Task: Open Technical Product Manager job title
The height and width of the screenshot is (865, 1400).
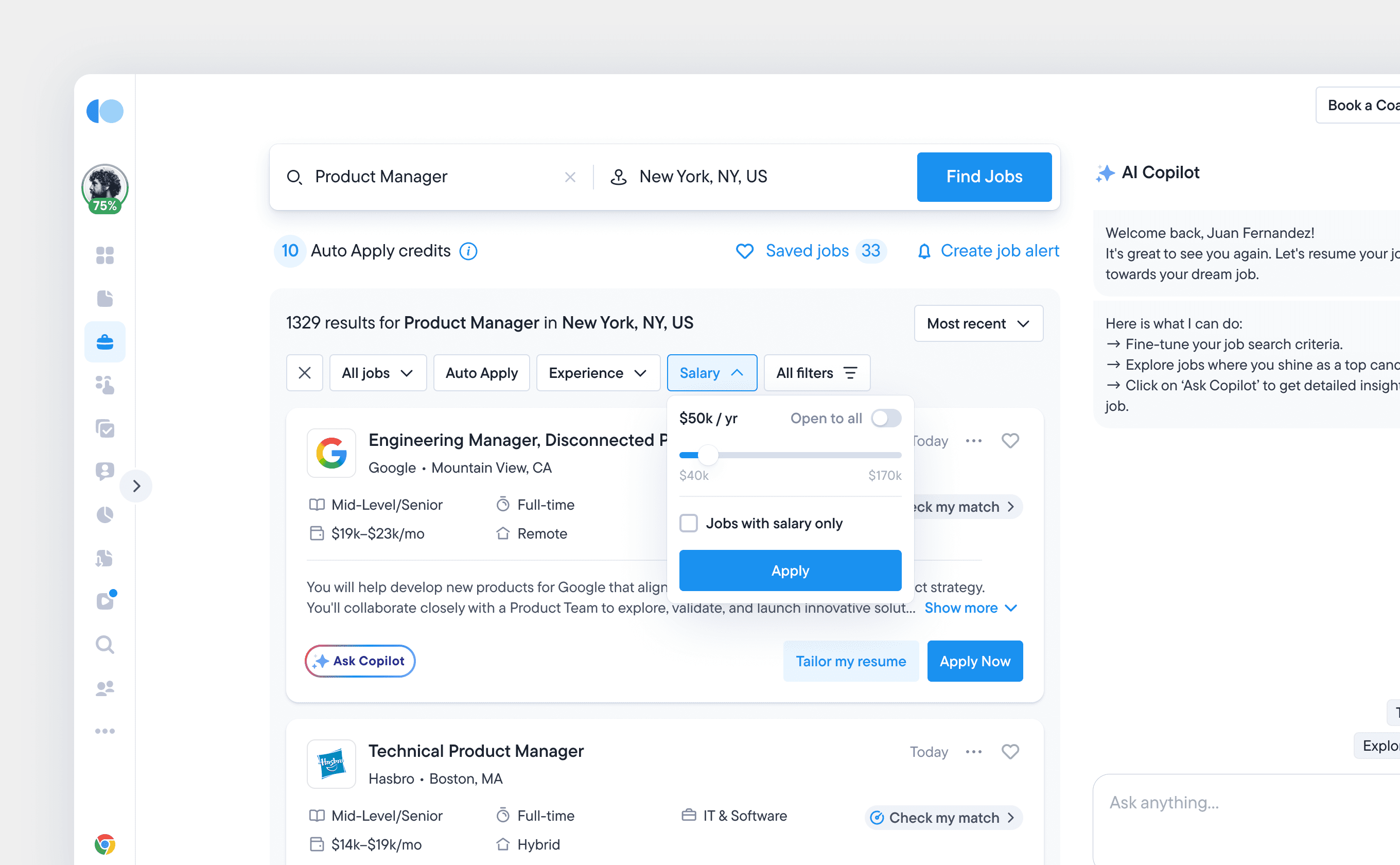Action: 476,751
